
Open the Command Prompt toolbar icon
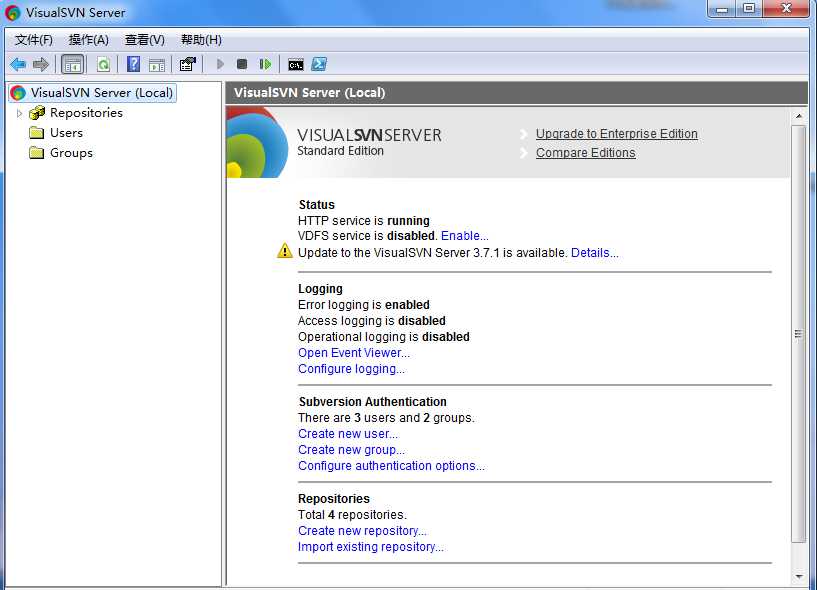(x=296, y=65)
